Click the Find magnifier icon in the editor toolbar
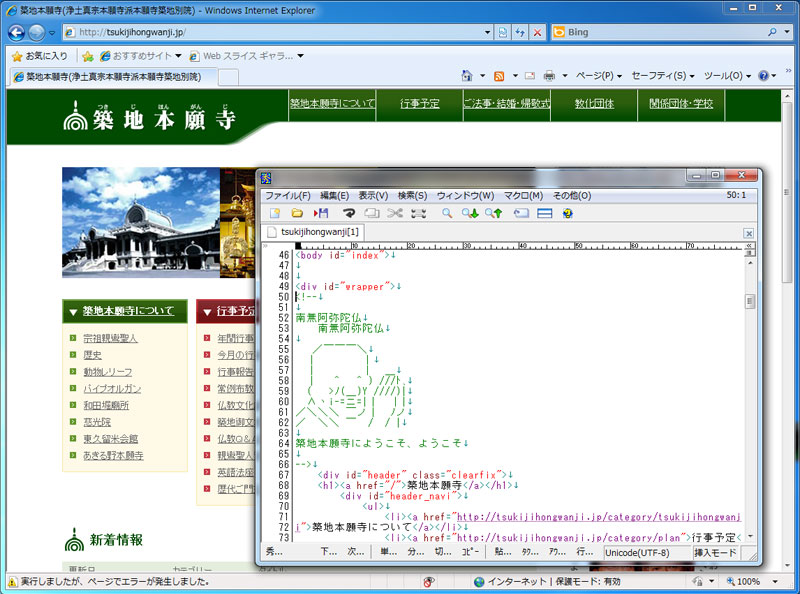 coord(447,213)
